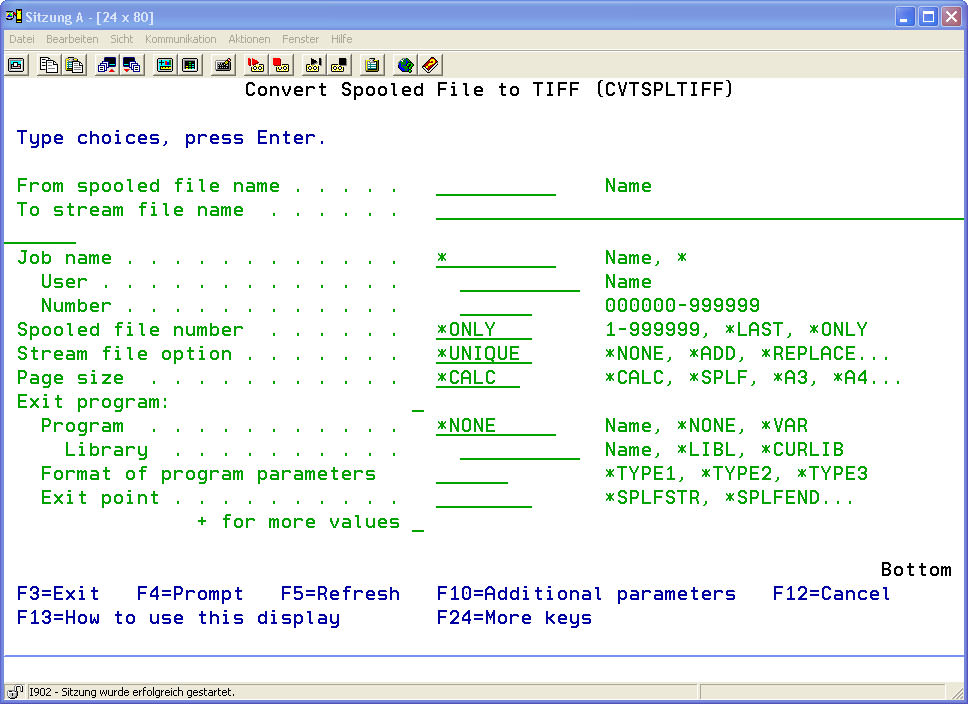Click the help book icon with question mark
This screenshot has width=968, height=704.
coord(430,65)
